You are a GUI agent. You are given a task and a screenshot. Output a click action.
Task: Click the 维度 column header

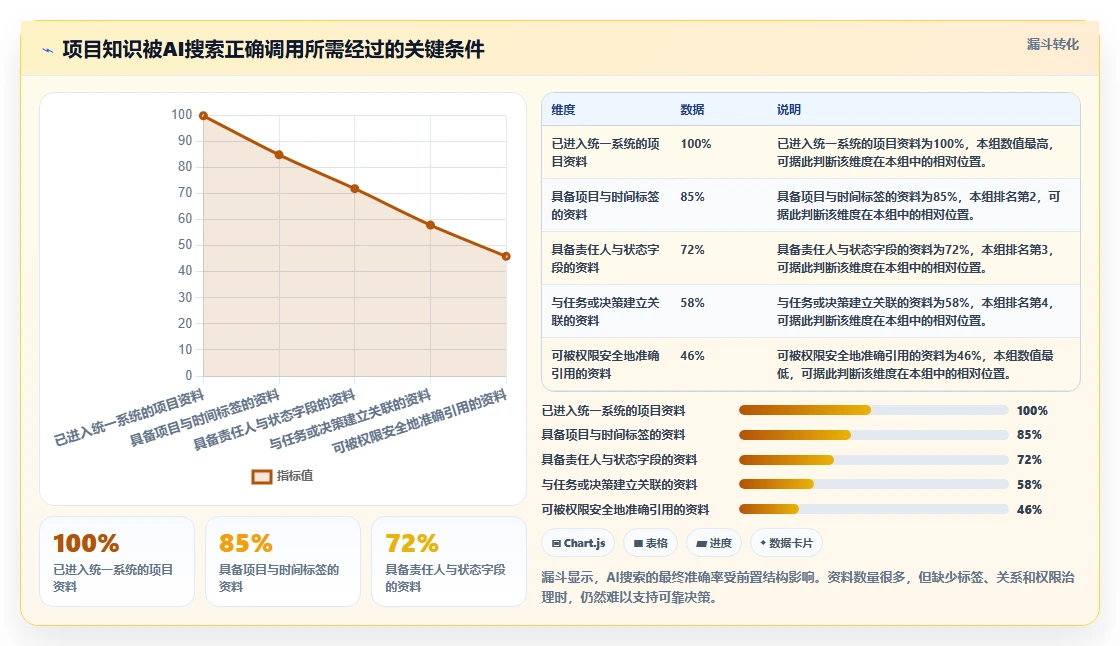[x=563, y=110]
